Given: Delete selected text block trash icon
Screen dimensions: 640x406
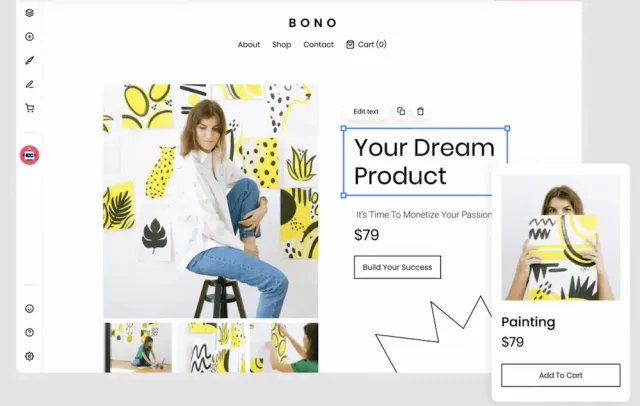Looking at the screenshot, I should coord(420,111).
